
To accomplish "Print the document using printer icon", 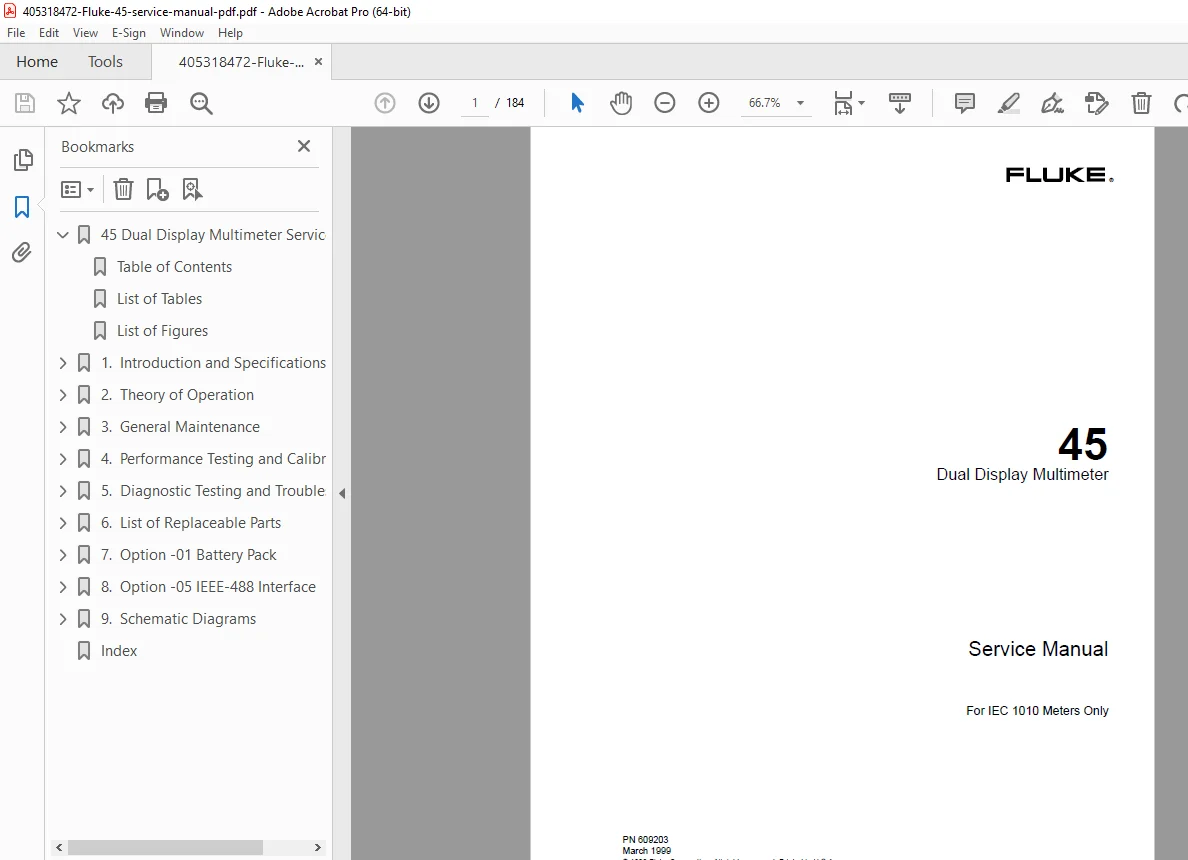I will (156, 103).
